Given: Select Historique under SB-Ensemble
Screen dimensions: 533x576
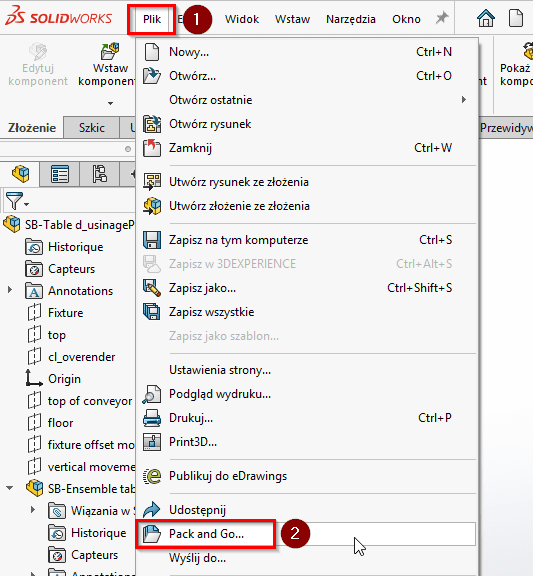Looking at the screenshot, I should tap(87, 533).
